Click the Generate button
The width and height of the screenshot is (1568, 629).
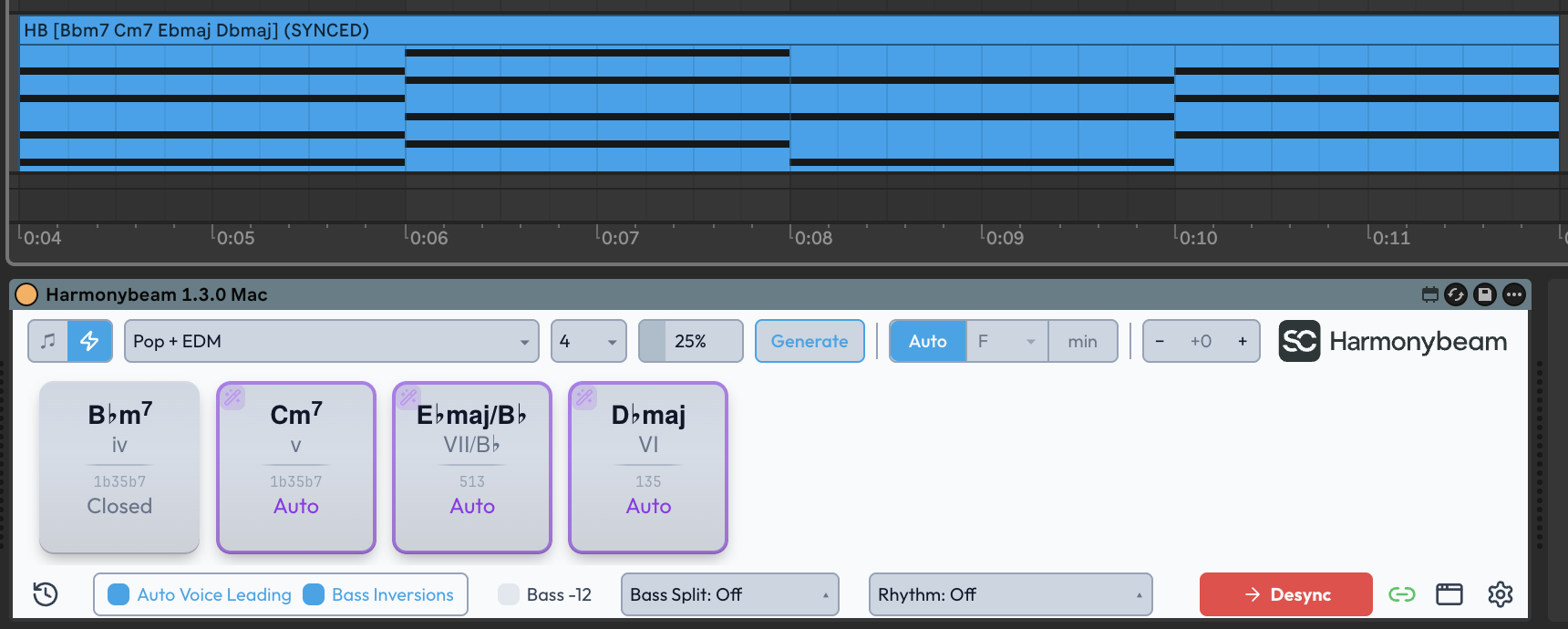click(x=810, y=341)
